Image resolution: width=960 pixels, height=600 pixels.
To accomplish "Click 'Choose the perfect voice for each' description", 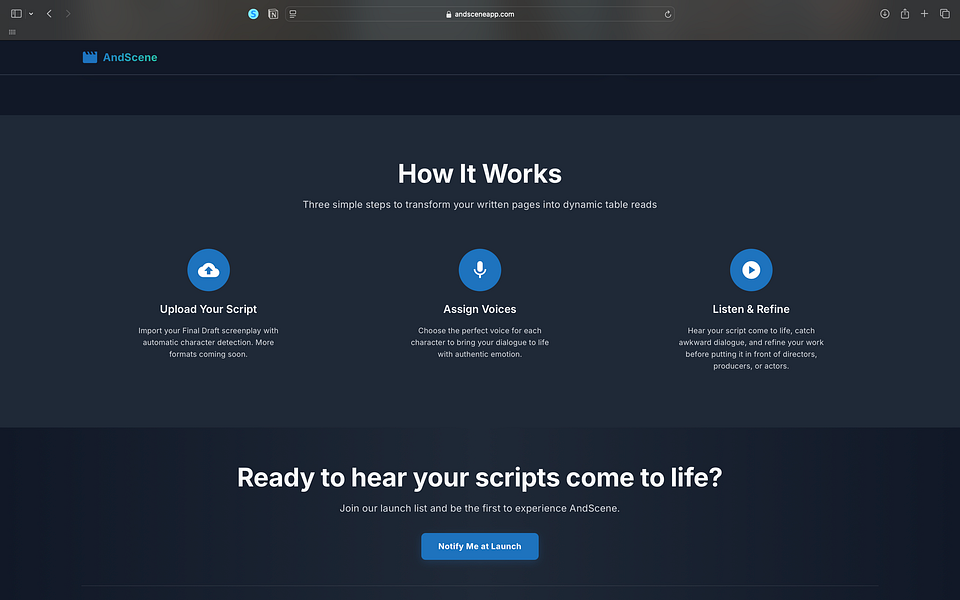I will 479,342.
